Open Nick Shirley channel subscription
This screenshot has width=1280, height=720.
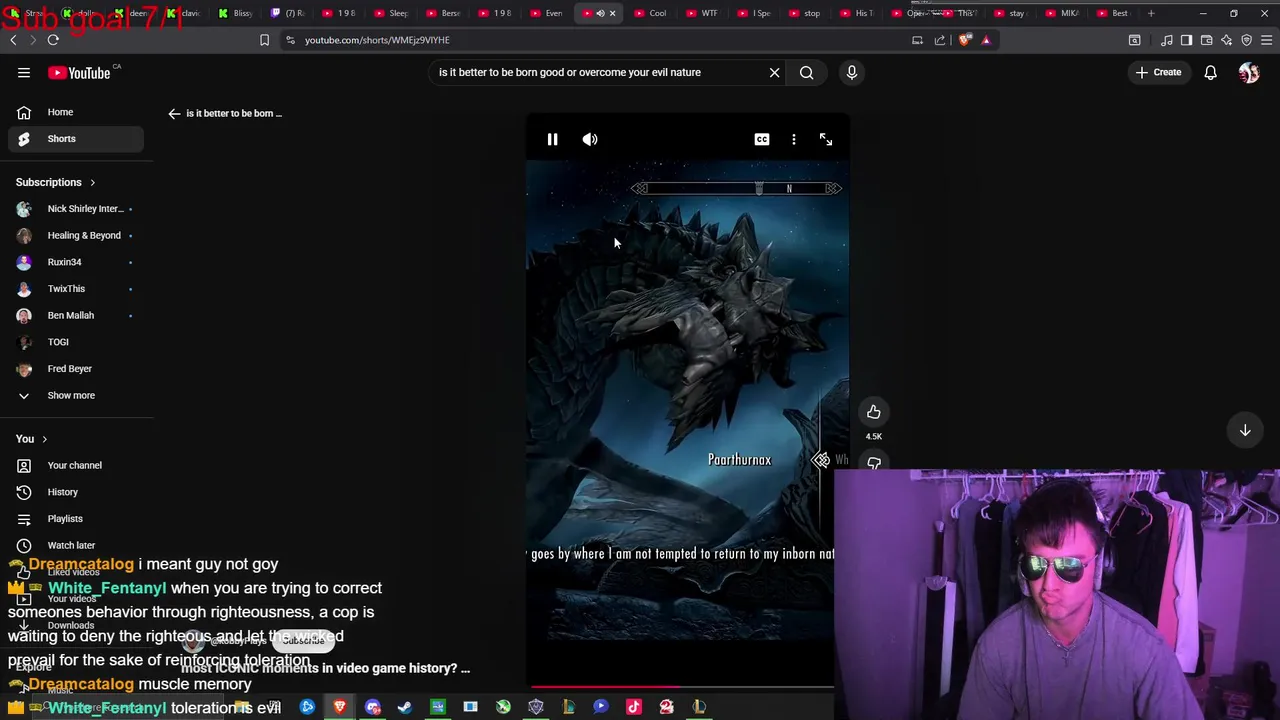(x=76, y=209)
